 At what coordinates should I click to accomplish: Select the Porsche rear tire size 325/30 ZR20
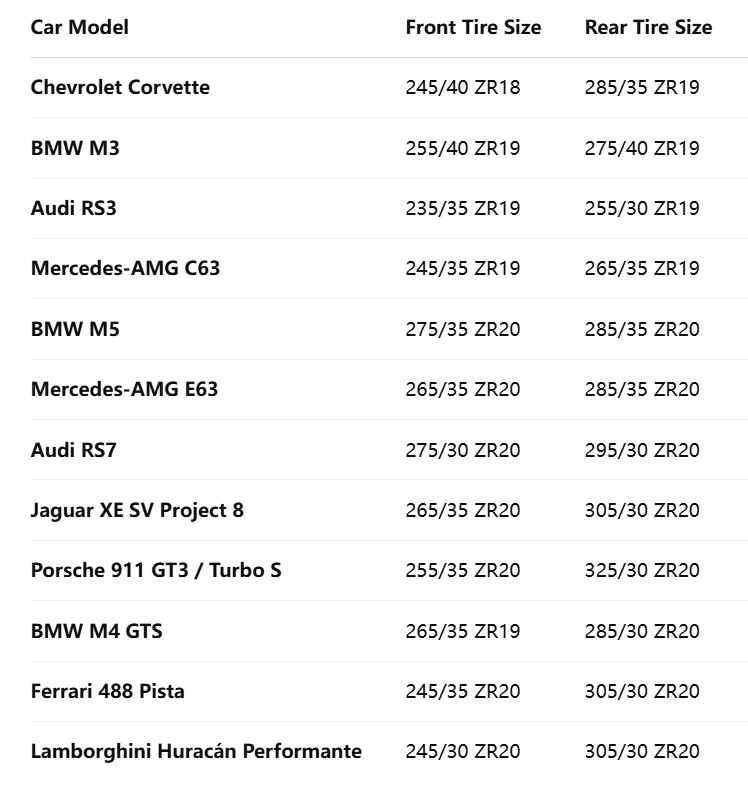[641, 570]
